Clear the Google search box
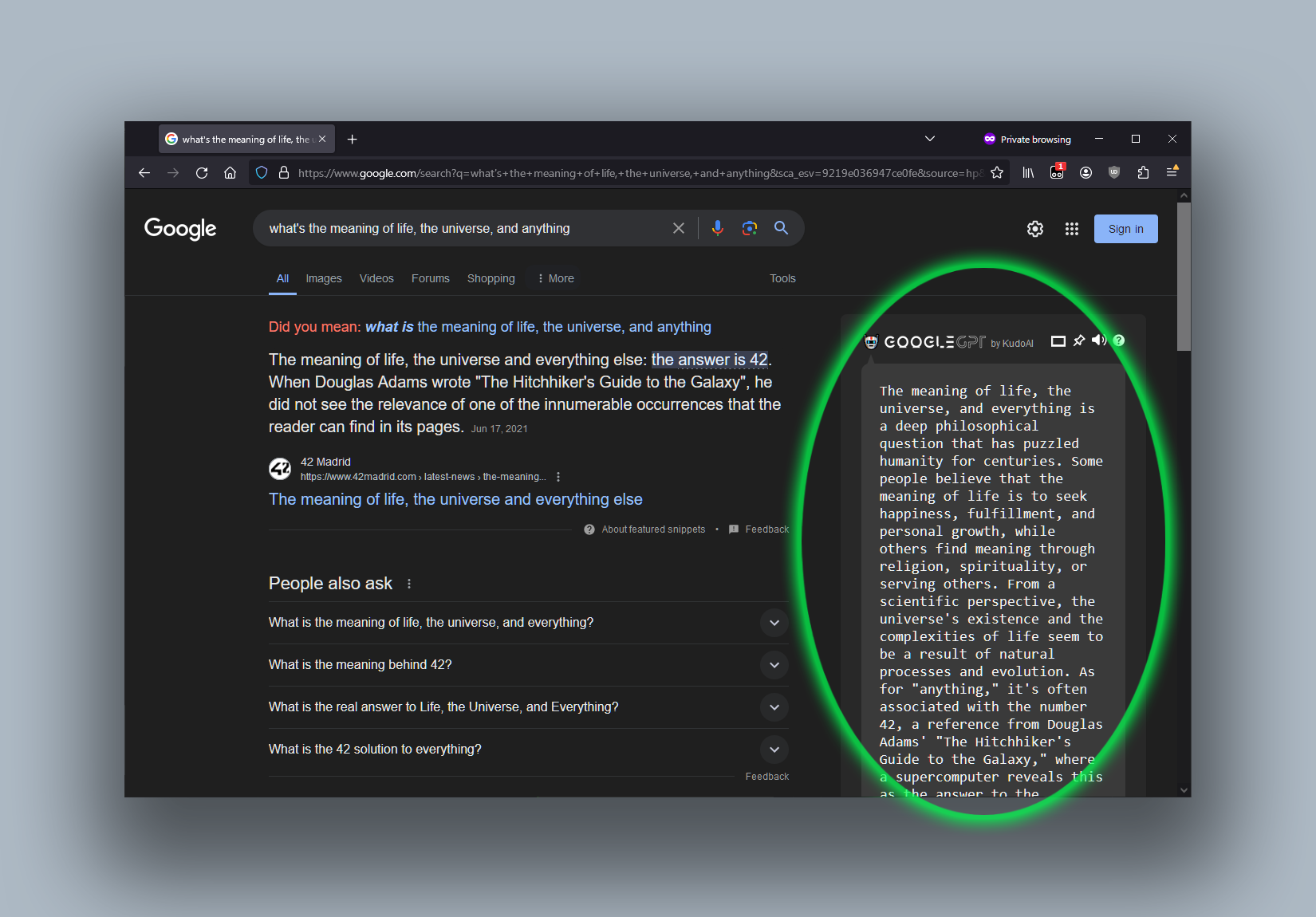Image resolution: width=1316 pixels, height=917 pixels. pyautogui.click(x=679, y=228)
